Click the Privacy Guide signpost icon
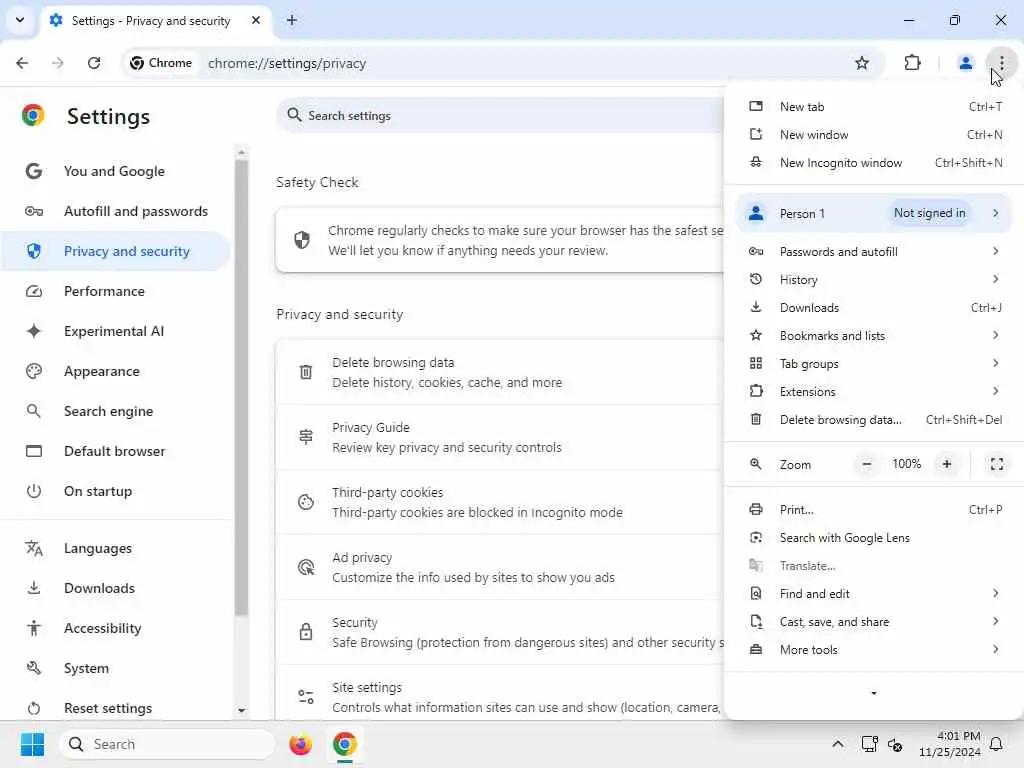Image resolution: width=1024 pixels, height=768 pixels. pos(306,437)
